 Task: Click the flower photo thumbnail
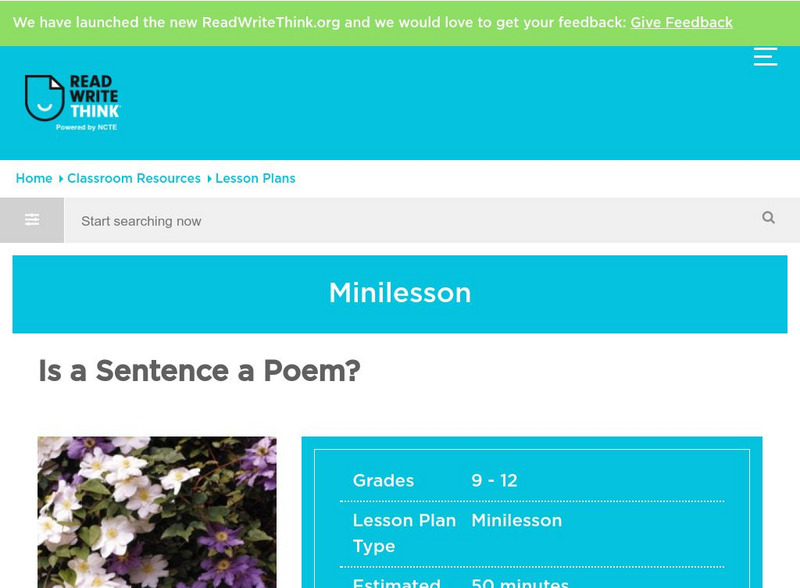[x=157, y=511]
